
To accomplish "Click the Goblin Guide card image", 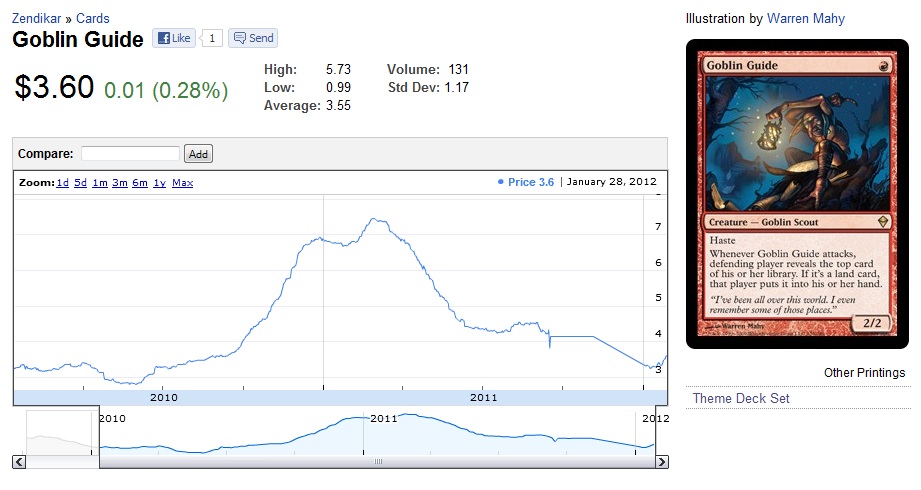I will coord(796,195).
